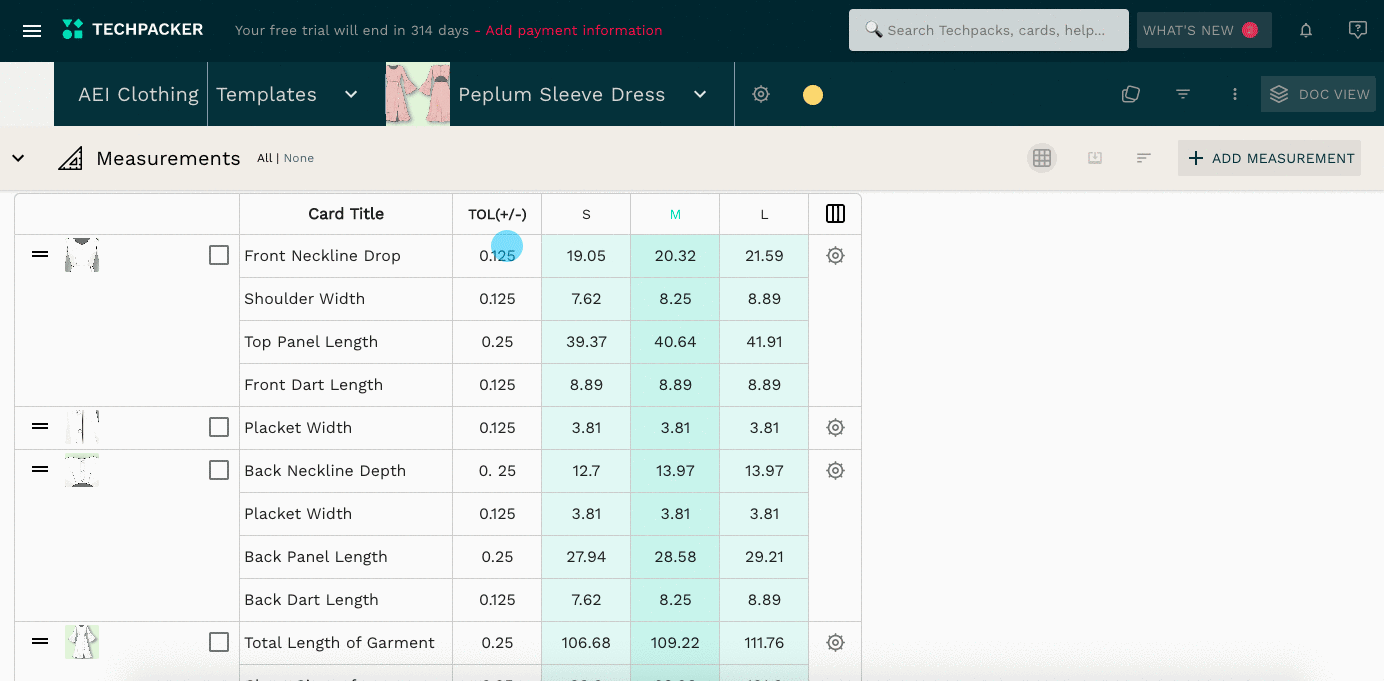Screen dimensions: 1384x681
Task: Click the copy techpack icon
Action: [x=1131, y=94]
